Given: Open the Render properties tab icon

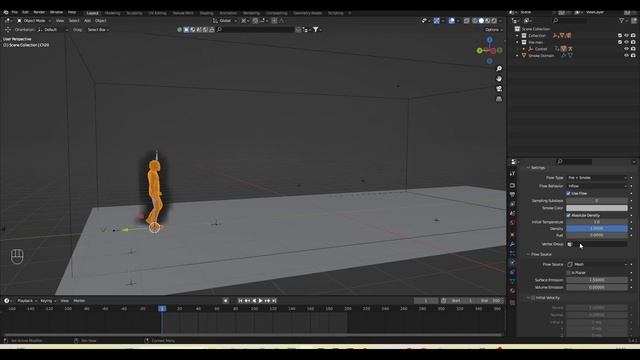Looking at the screenshot, I should click(x=512, y=186).
